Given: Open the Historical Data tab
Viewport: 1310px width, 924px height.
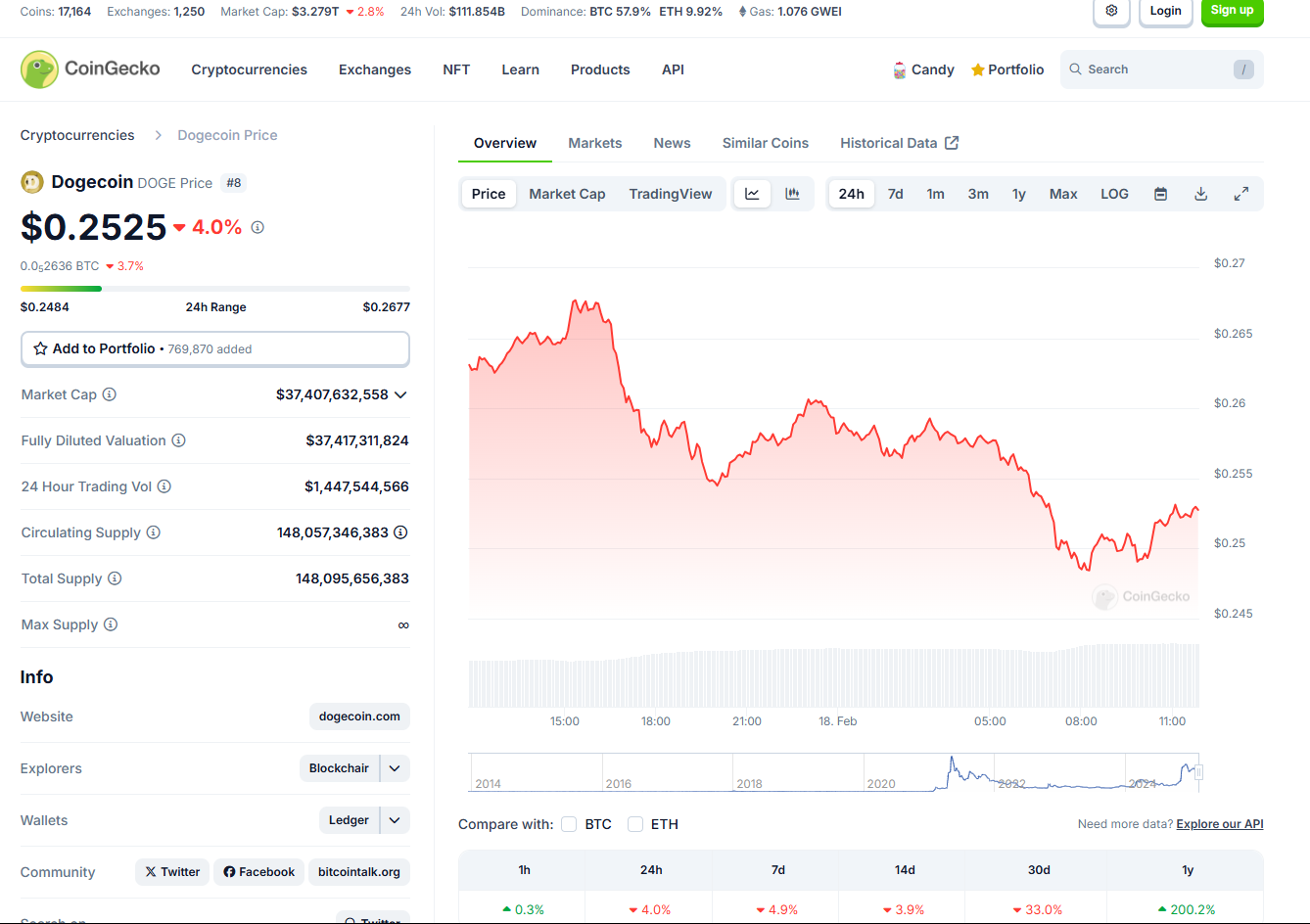Looking at the screenshot, I should click(x=899, y=143).
